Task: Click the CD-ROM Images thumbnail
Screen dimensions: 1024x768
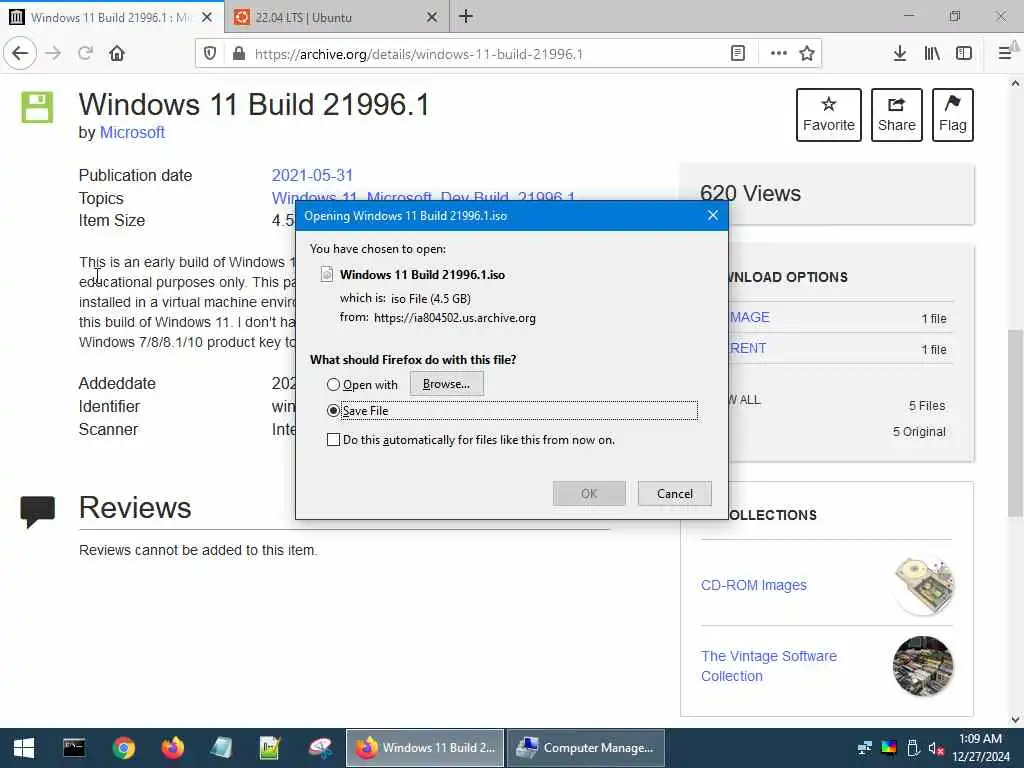Action: tap(923, 585)
